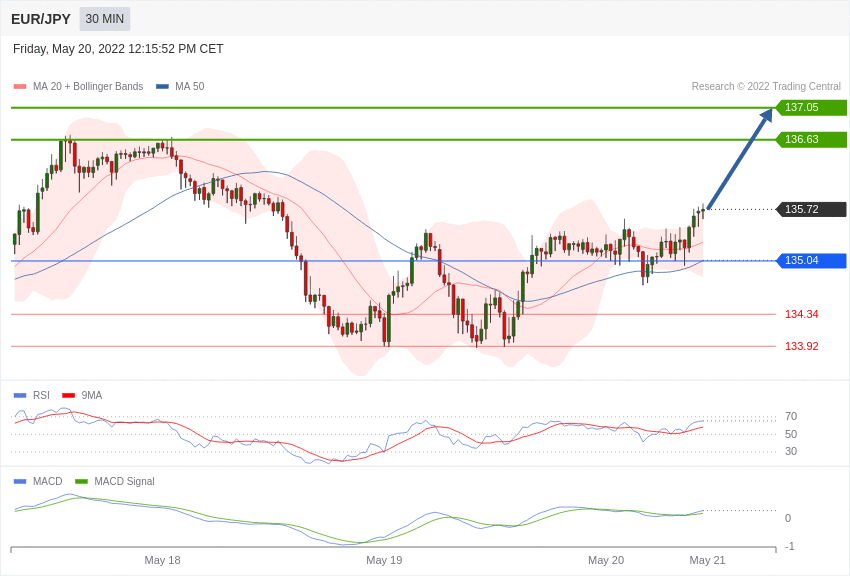Click the May 18 date label
This screenshot has width=850, height=576.
162,560
